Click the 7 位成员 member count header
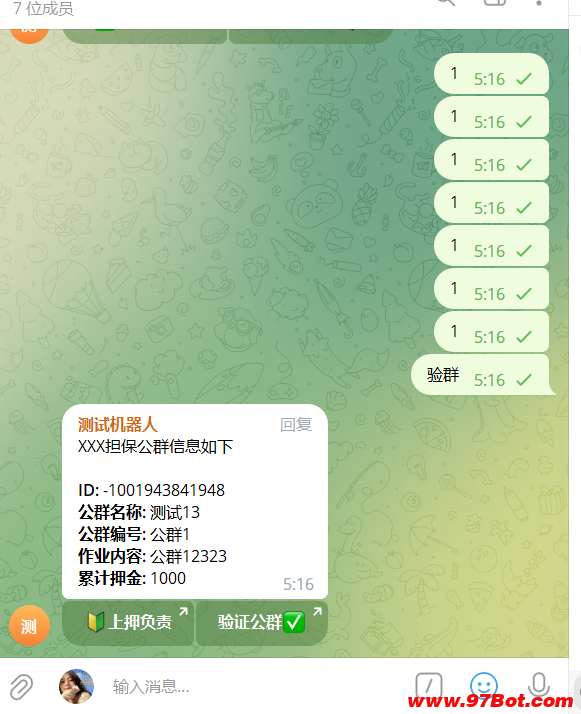581x714 pixels. tap(43, 8)
